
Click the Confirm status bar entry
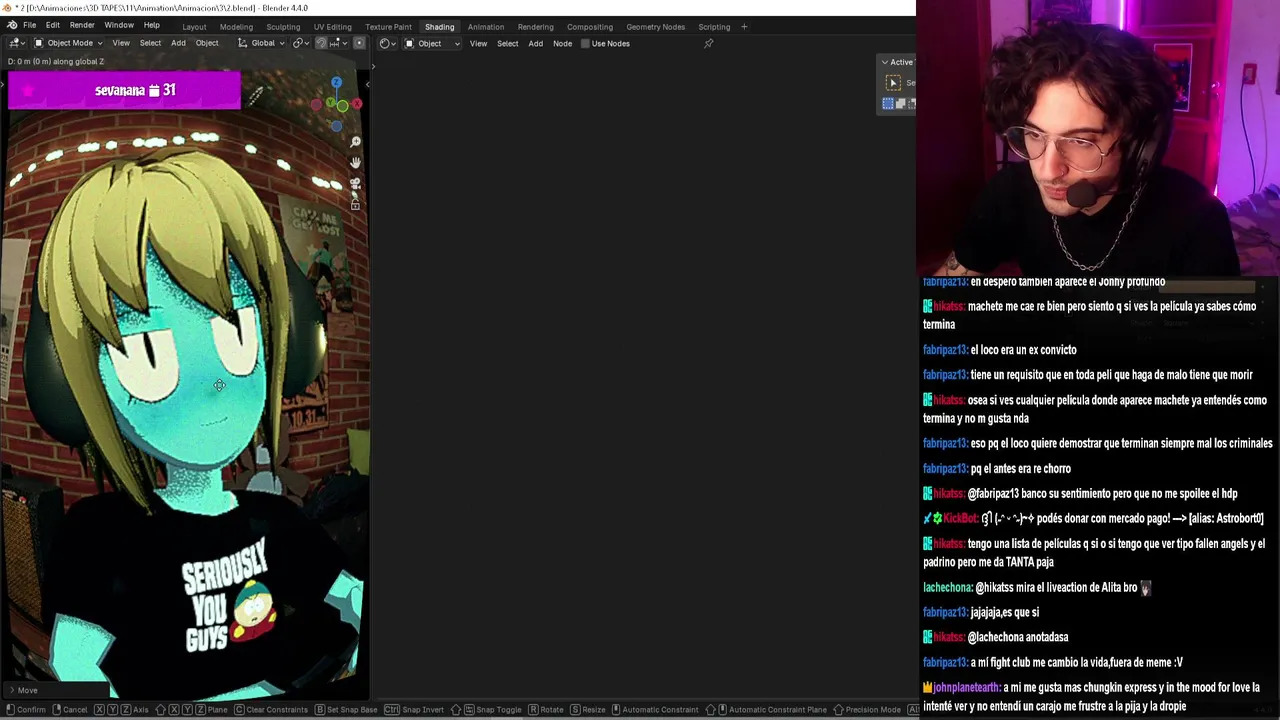(24, 709)
